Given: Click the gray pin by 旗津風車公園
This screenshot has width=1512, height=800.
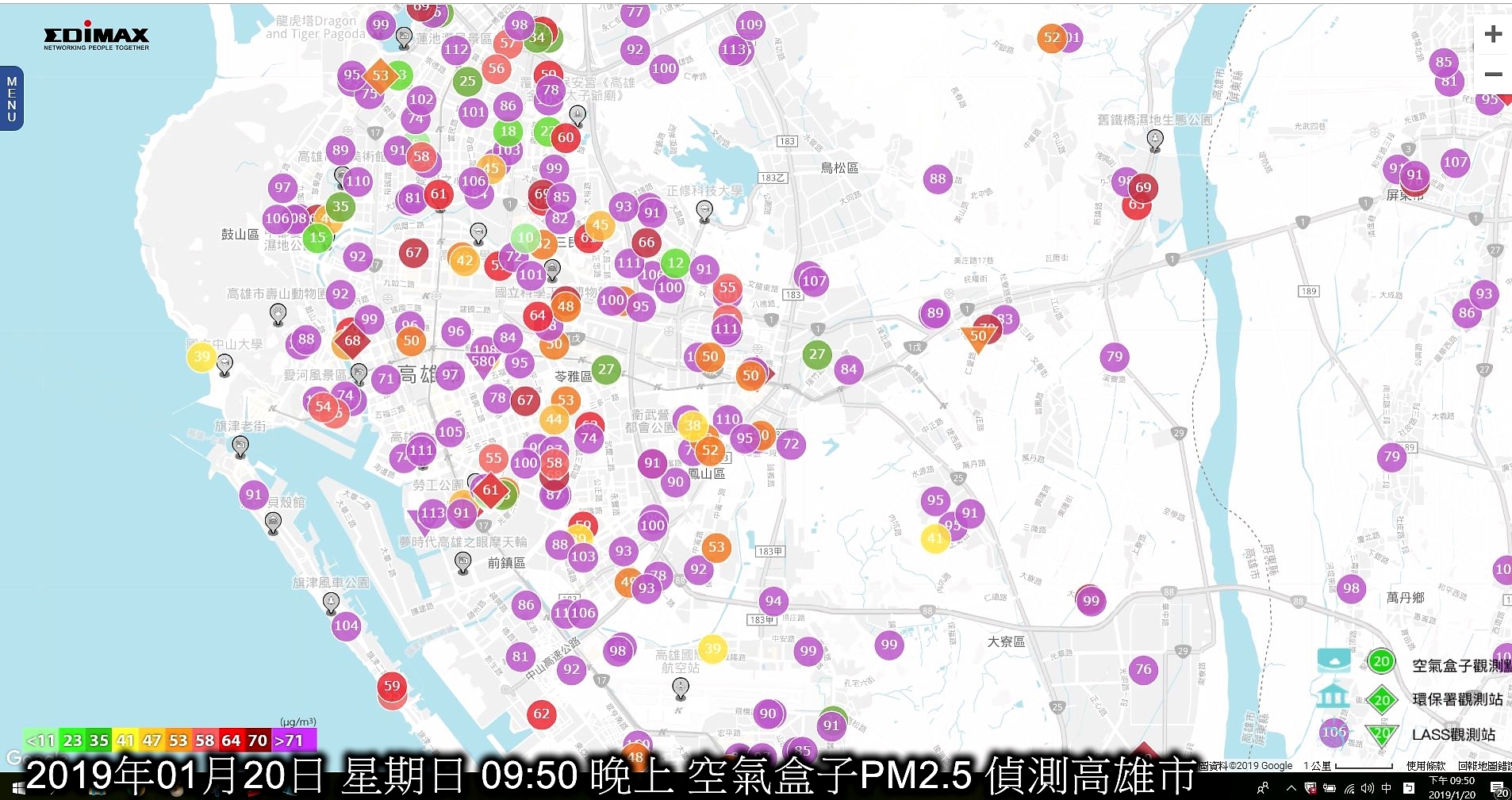Looking at the screenshot, I should (331, 603).
